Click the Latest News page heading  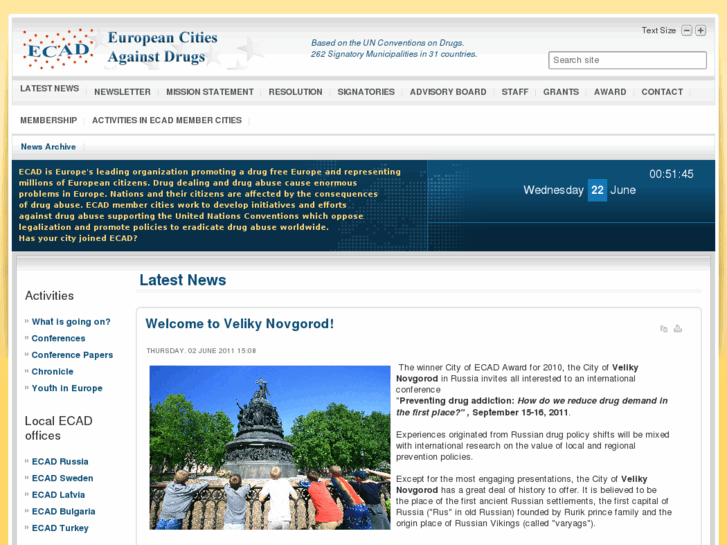click(183, 280)
